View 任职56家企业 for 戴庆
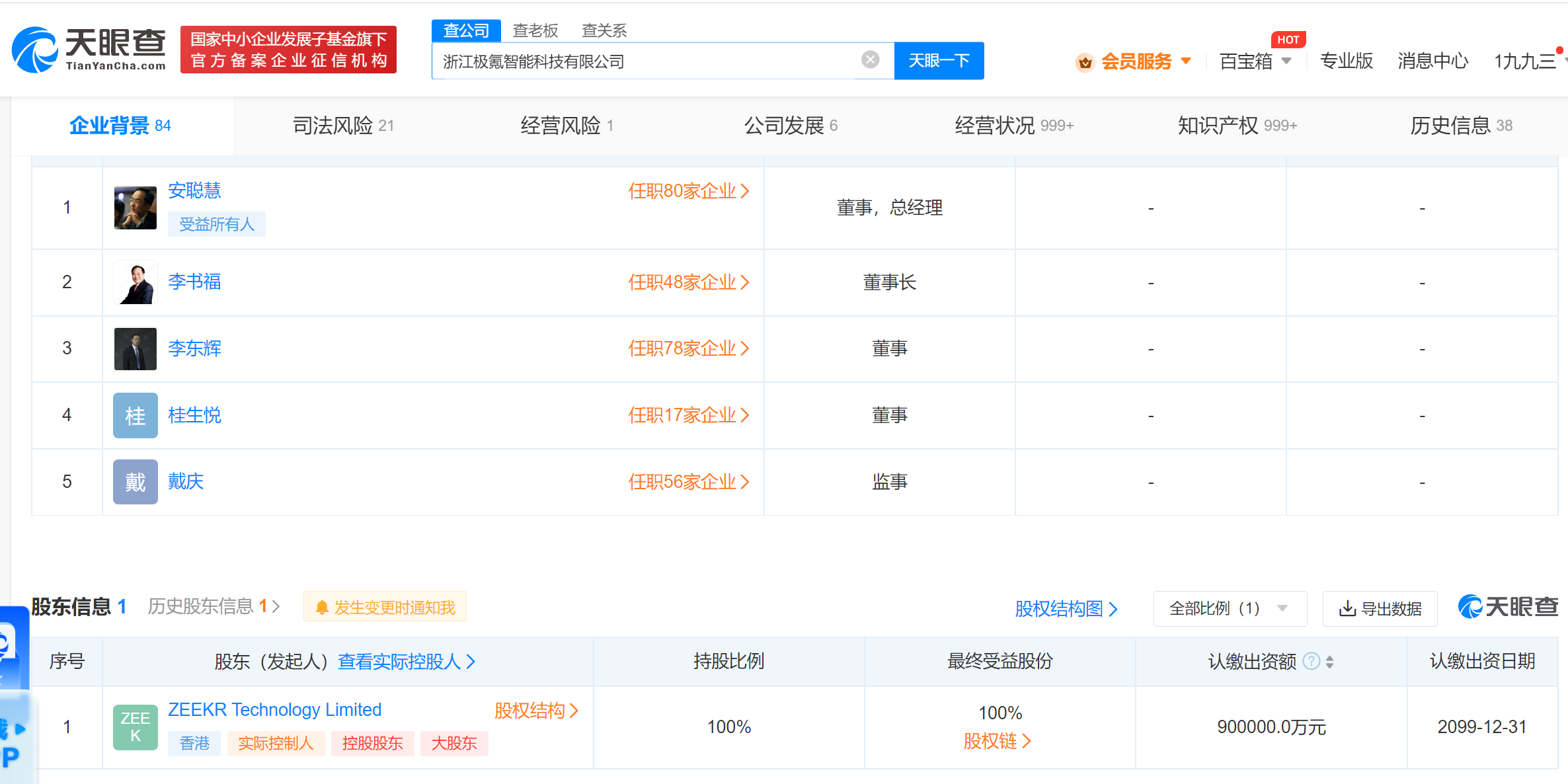1568x784 pixels. coord(688,482)
